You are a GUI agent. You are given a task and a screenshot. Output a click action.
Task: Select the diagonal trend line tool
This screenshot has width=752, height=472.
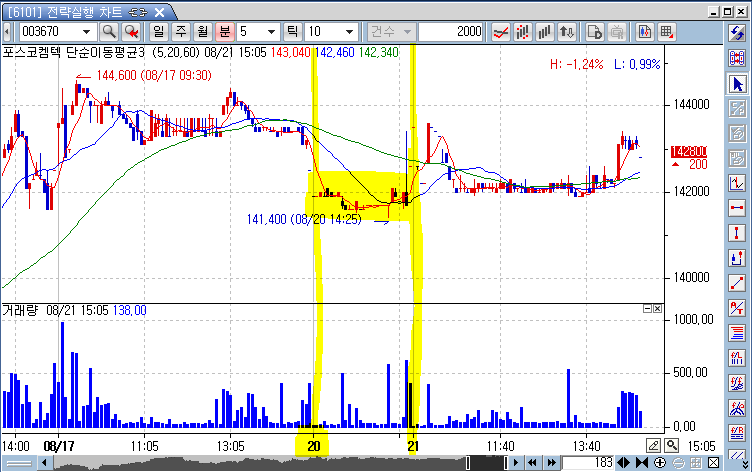738,283
